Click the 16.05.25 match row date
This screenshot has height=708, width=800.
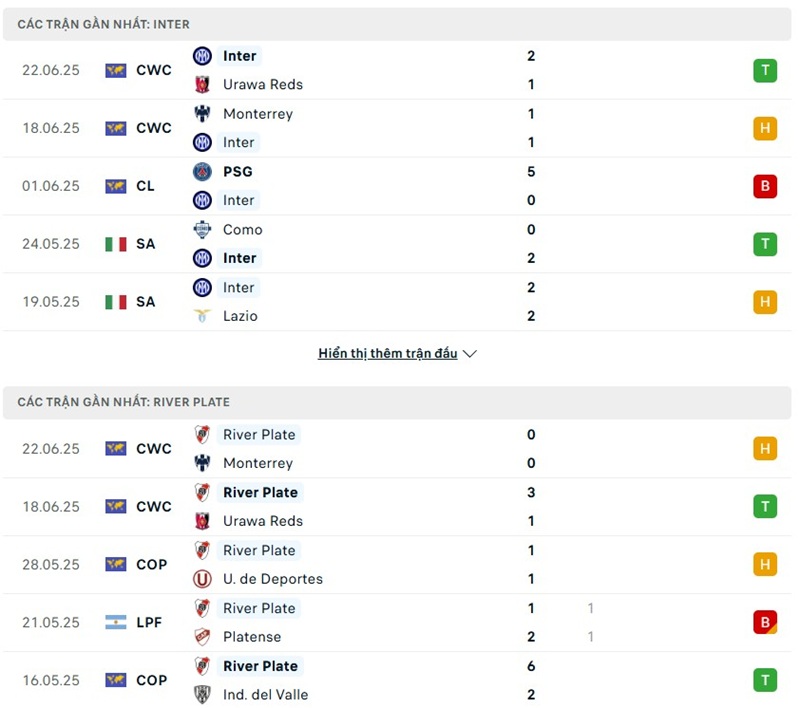pyautogui.click(x=51, y=680)
